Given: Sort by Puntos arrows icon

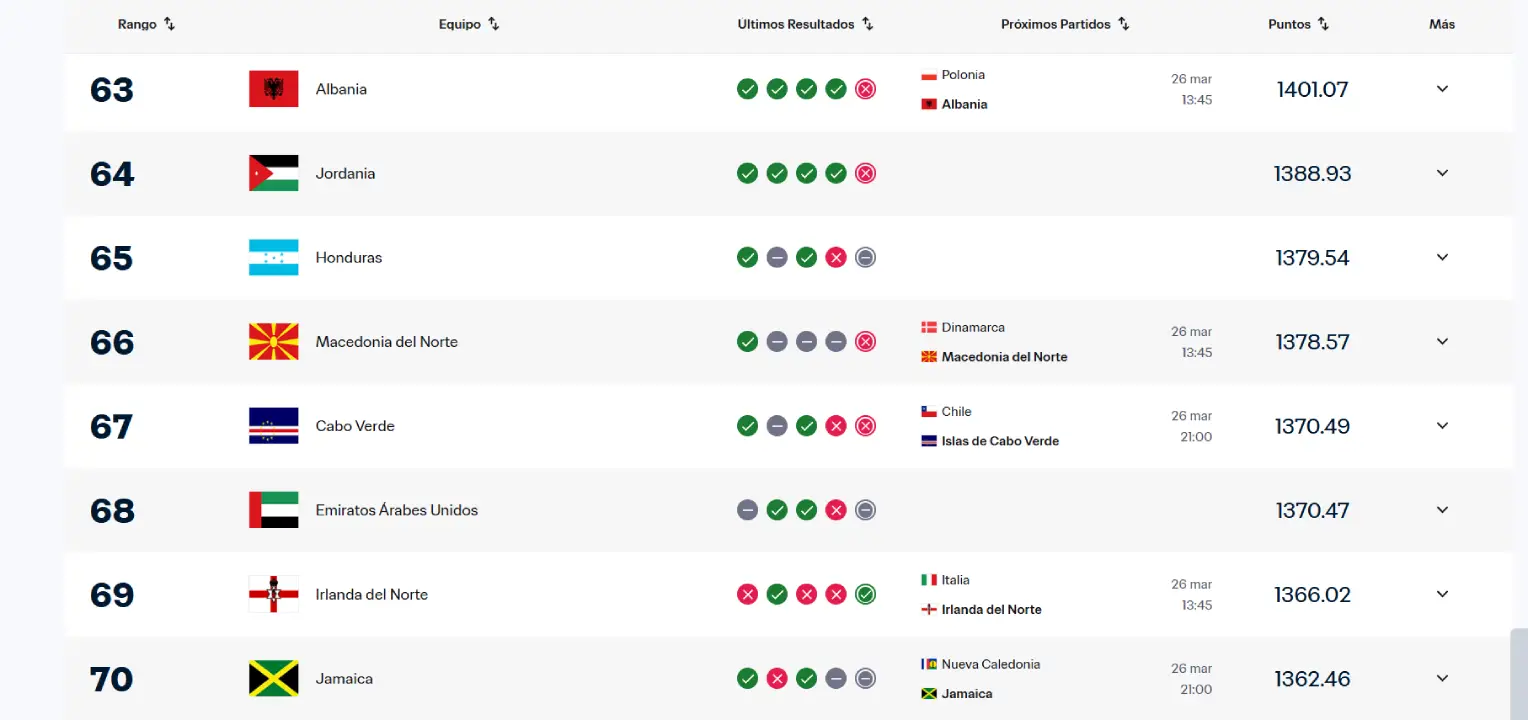Looking at the screenshot, I should [x=1323, y=24].
